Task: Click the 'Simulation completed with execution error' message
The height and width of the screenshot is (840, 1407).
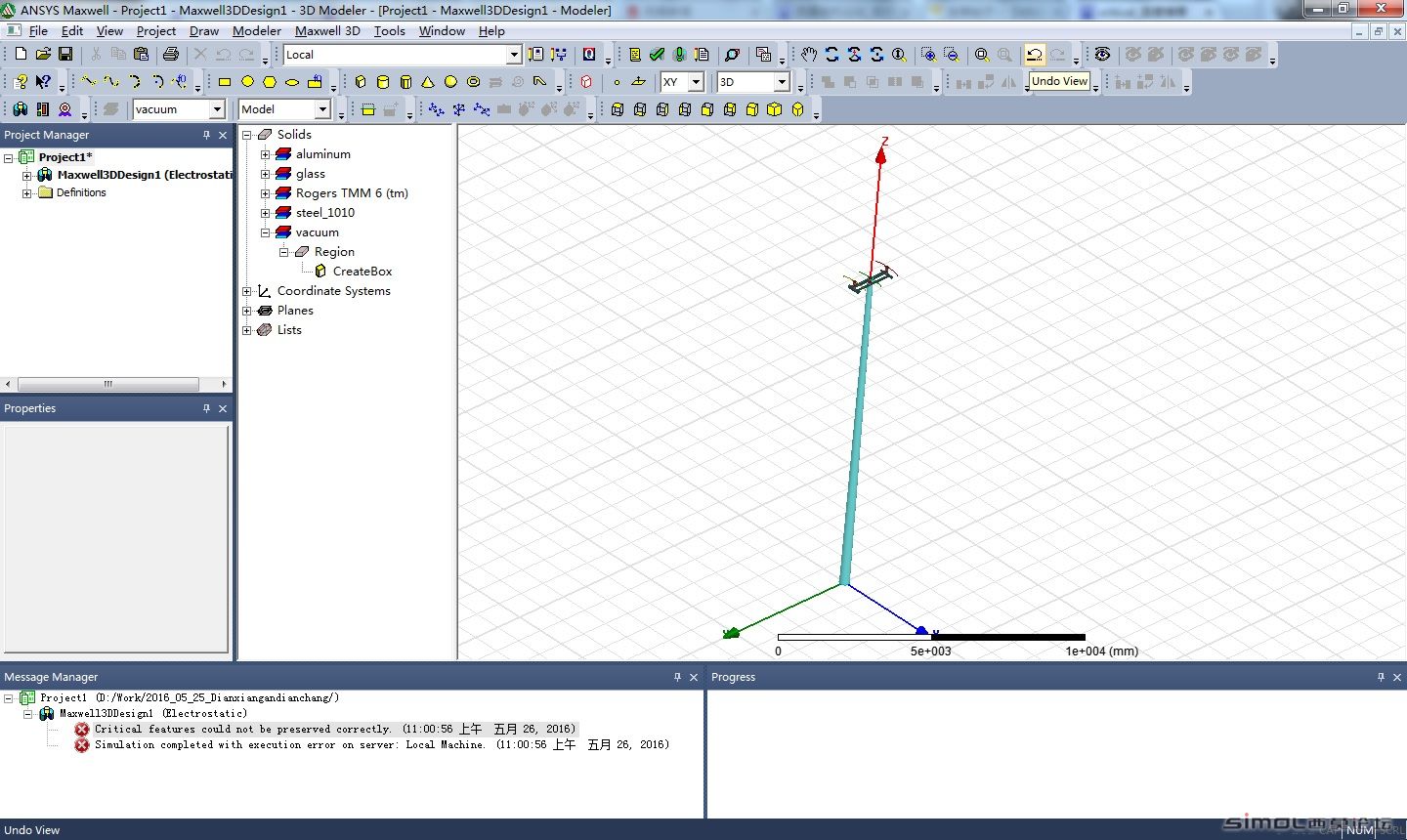Action: click(382, 744)
